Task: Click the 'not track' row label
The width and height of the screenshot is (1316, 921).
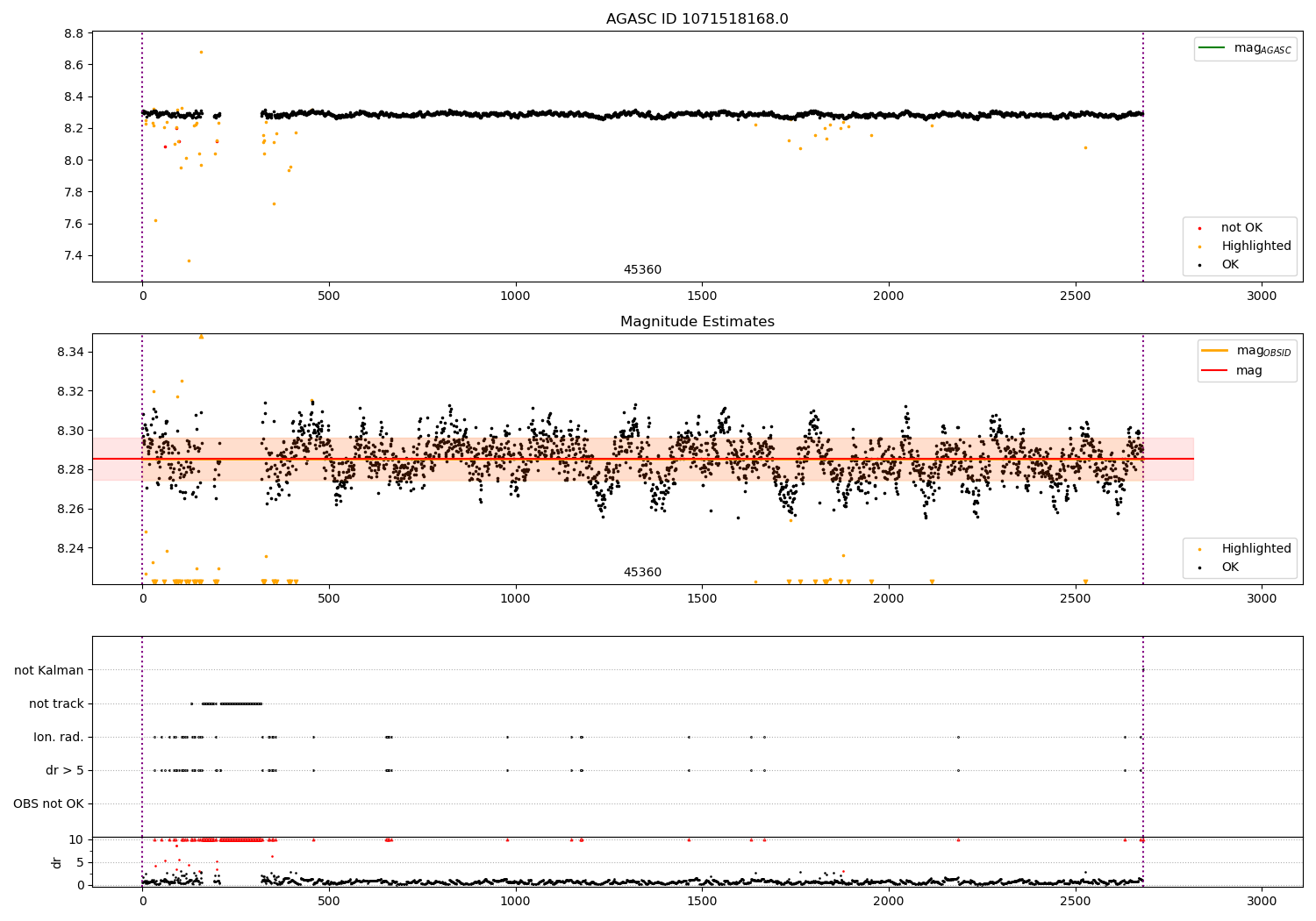Action: point(56,703)
